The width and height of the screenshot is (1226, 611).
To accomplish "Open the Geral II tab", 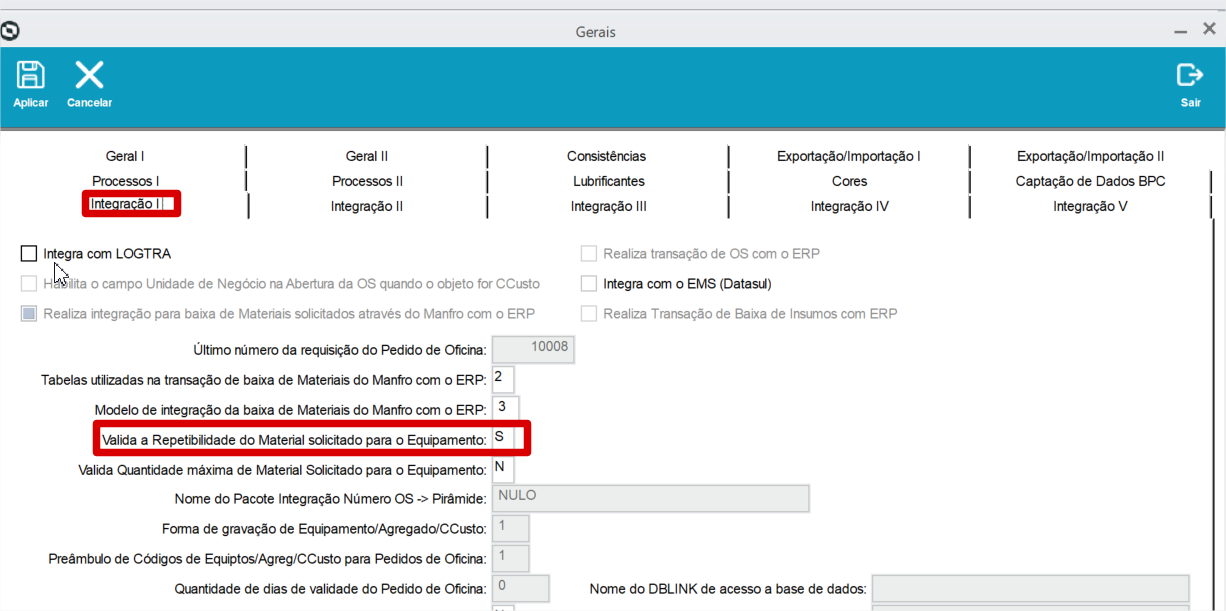I will 367,156.
